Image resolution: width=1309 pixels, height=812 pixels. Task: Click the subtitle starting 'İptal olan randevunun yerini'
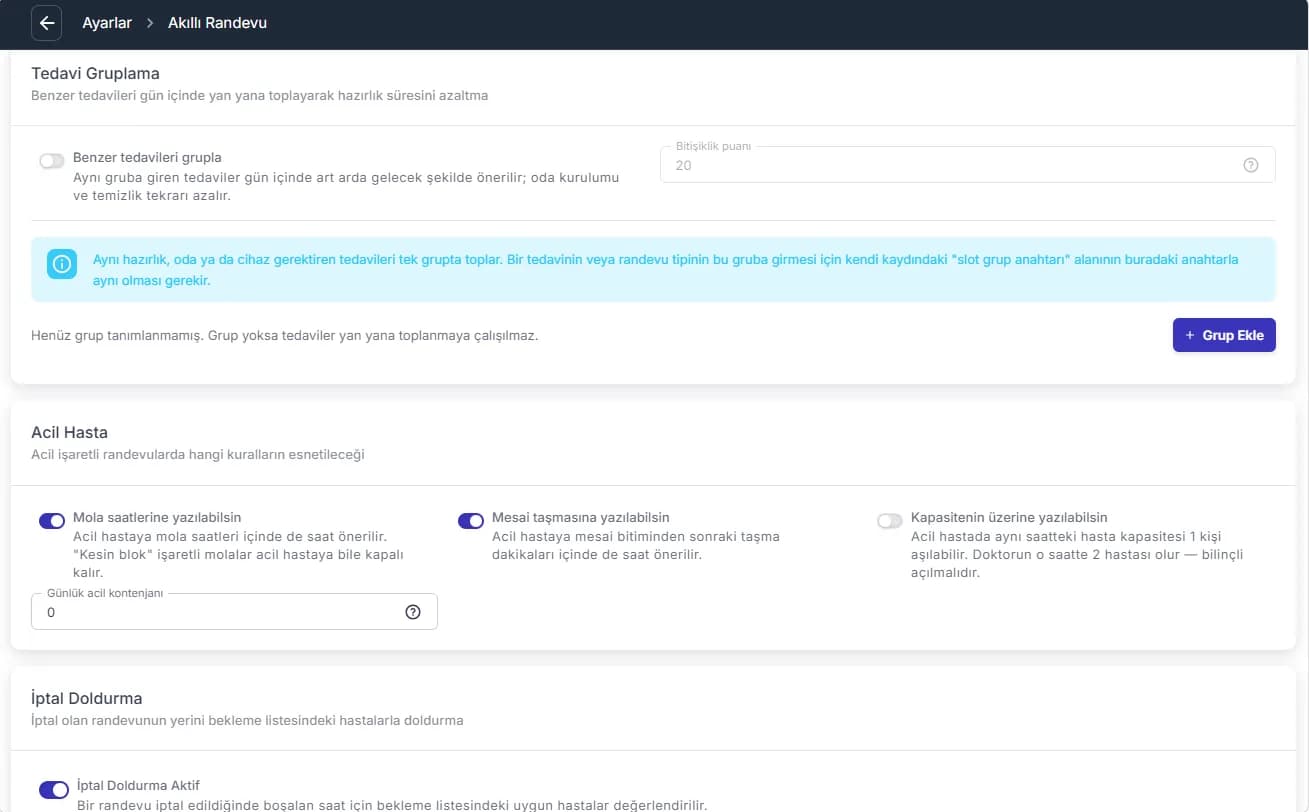pyautogui.click(x=248, y=720)
